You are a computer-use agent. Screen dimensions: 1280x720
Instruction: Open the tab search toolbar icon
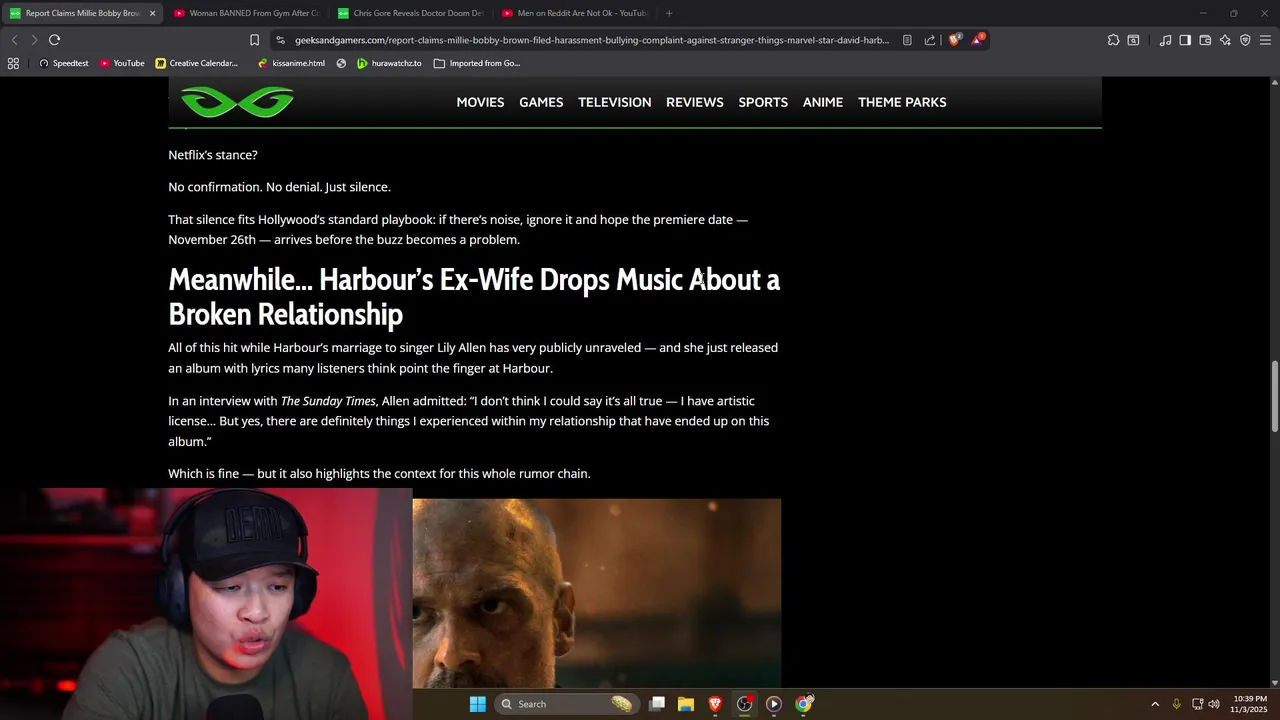pos(1133,40)
